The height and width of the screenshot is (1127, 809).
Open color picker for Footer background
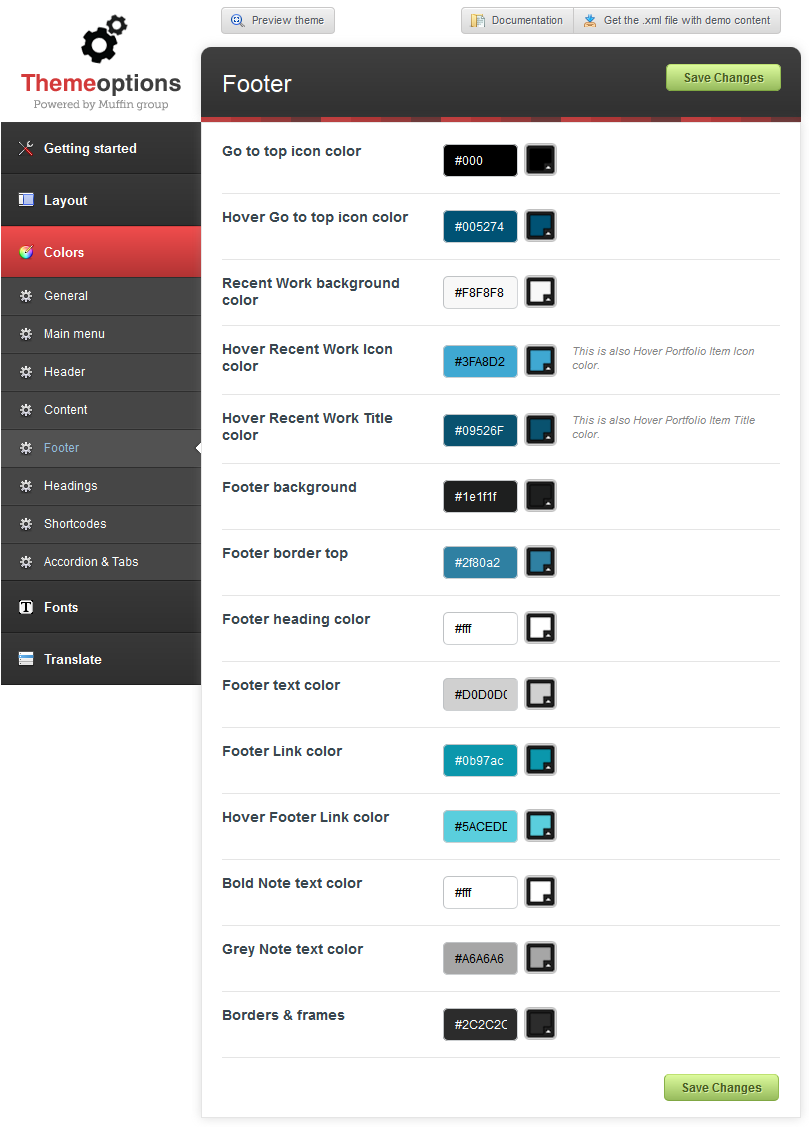[540, 496]
